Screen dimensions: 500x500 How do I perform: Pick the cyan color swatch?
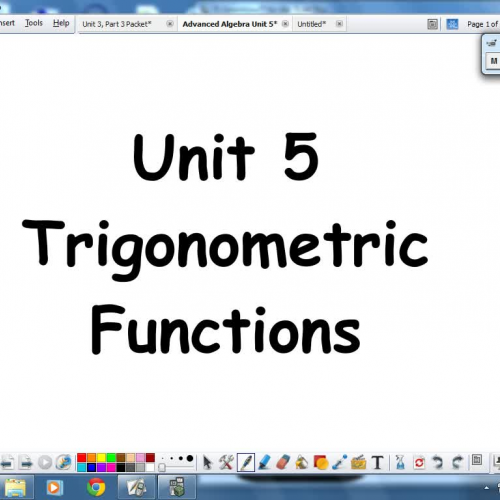81,467
